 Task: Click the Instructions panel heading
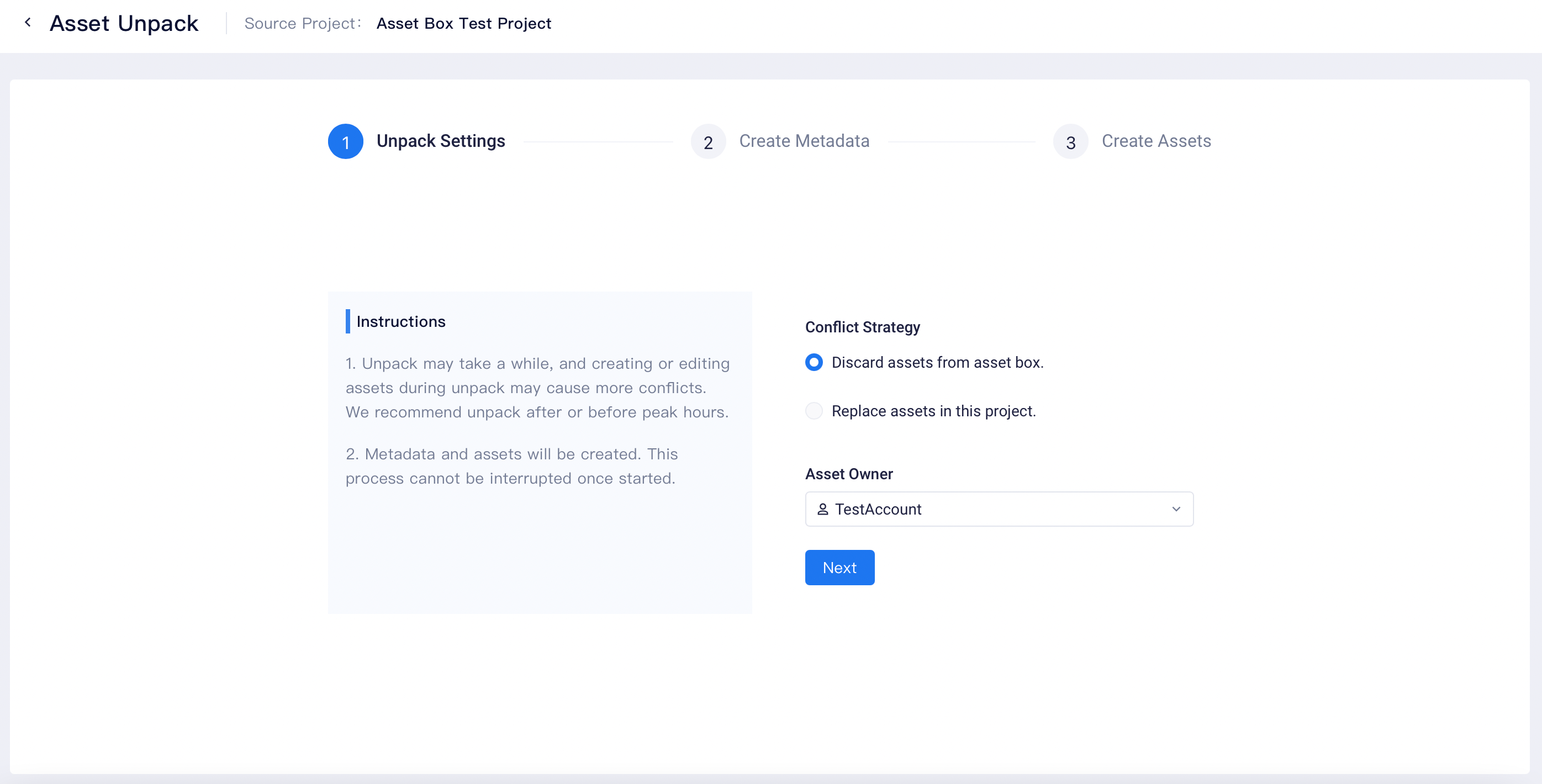coord(400,321)
